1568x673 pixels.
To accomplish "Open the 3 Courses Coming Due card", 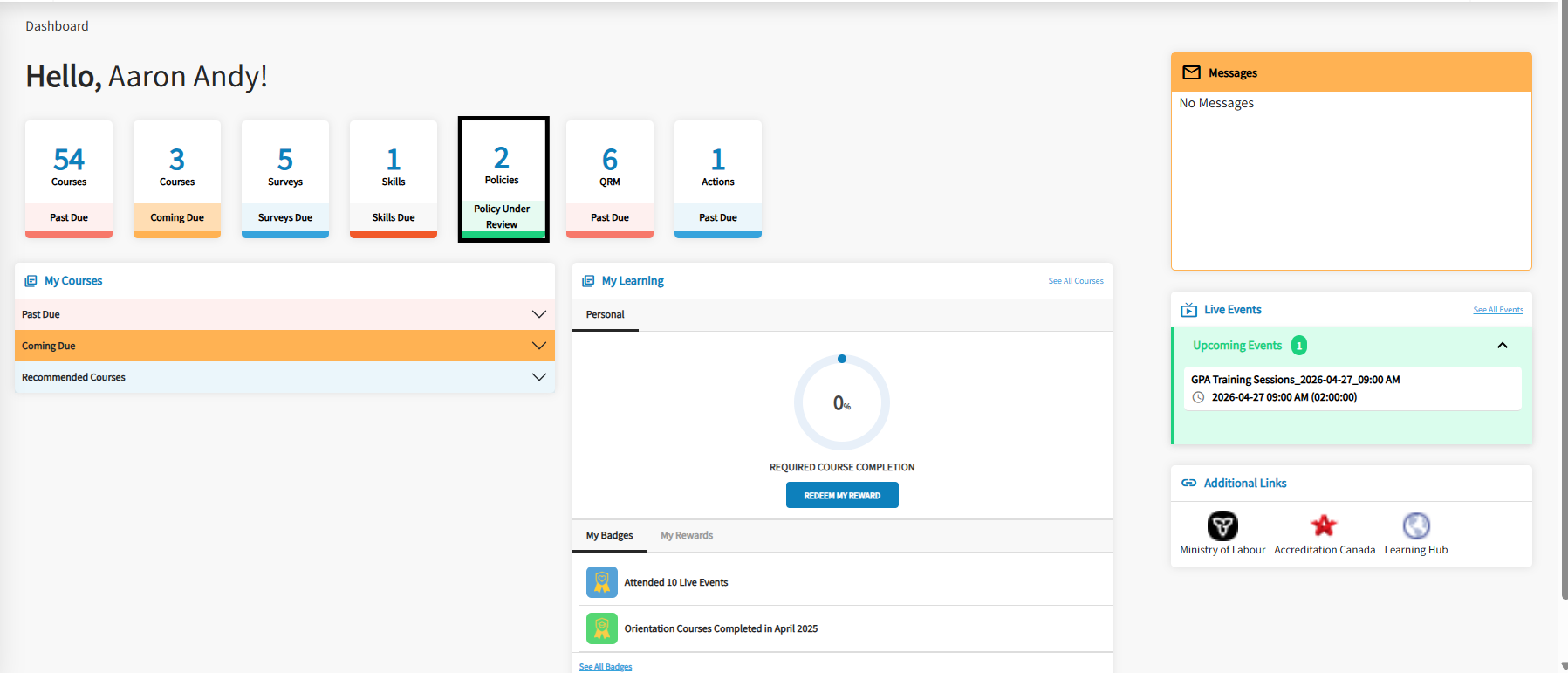I will click(177, 179).
